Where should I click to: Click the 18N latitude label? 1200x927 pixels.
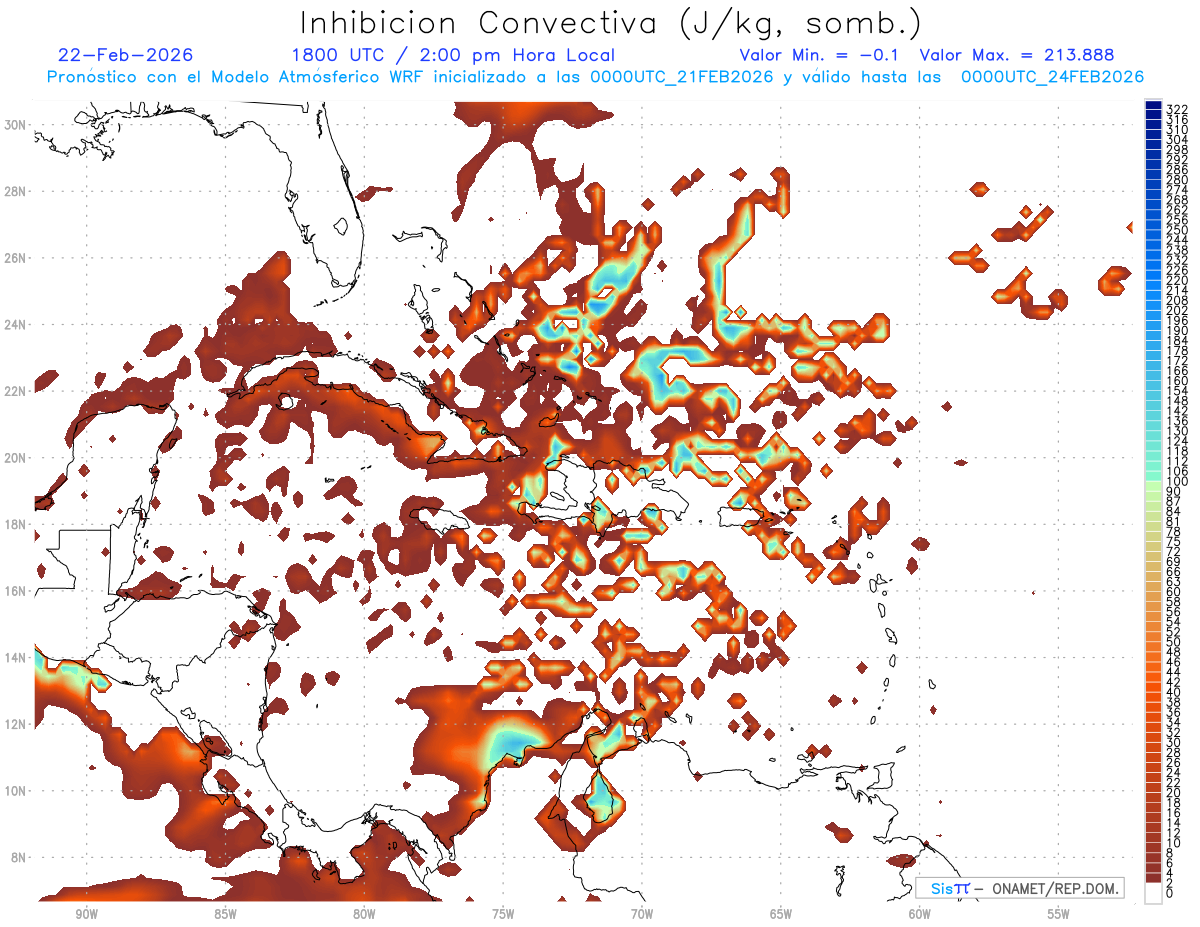pyautogui.click(x=17, y=524)
